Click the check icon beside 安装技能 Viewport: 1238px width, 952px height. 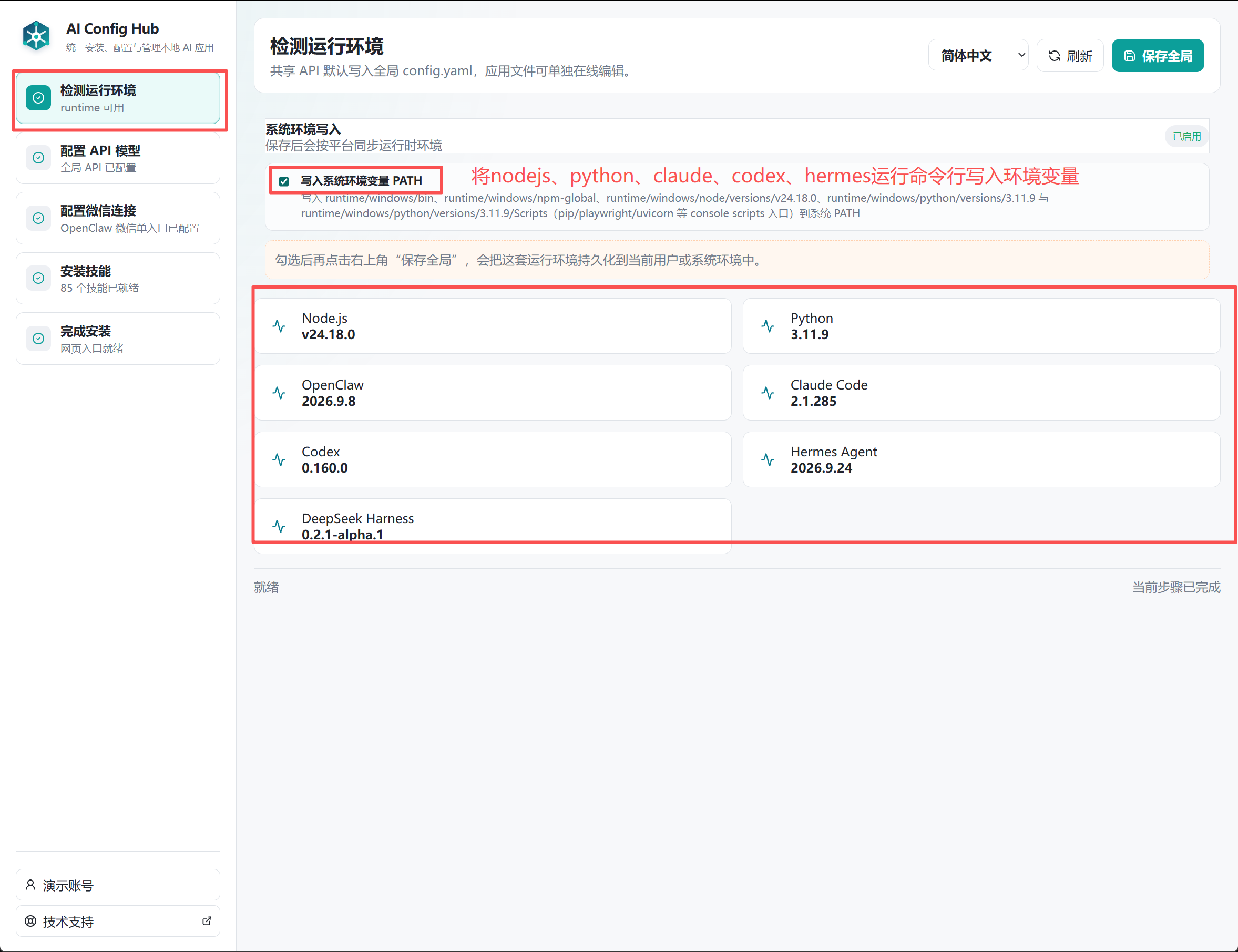pos(38,278)
